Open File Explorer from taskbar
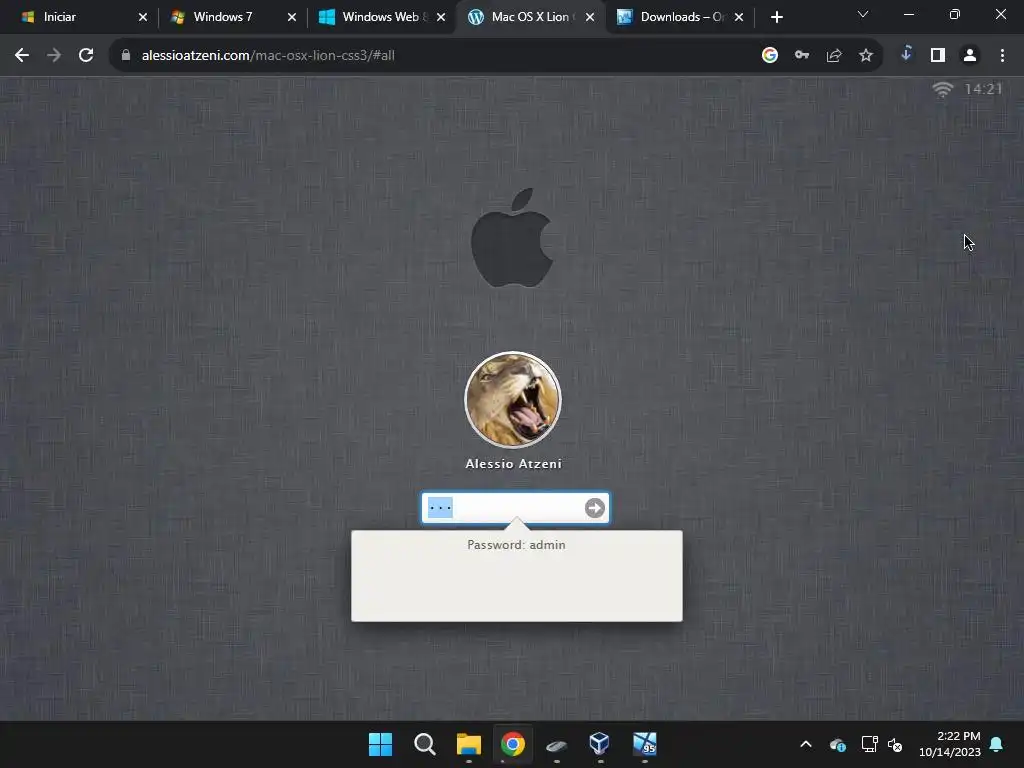Screen dimensions: 1024x768 [x=469, y=744]
